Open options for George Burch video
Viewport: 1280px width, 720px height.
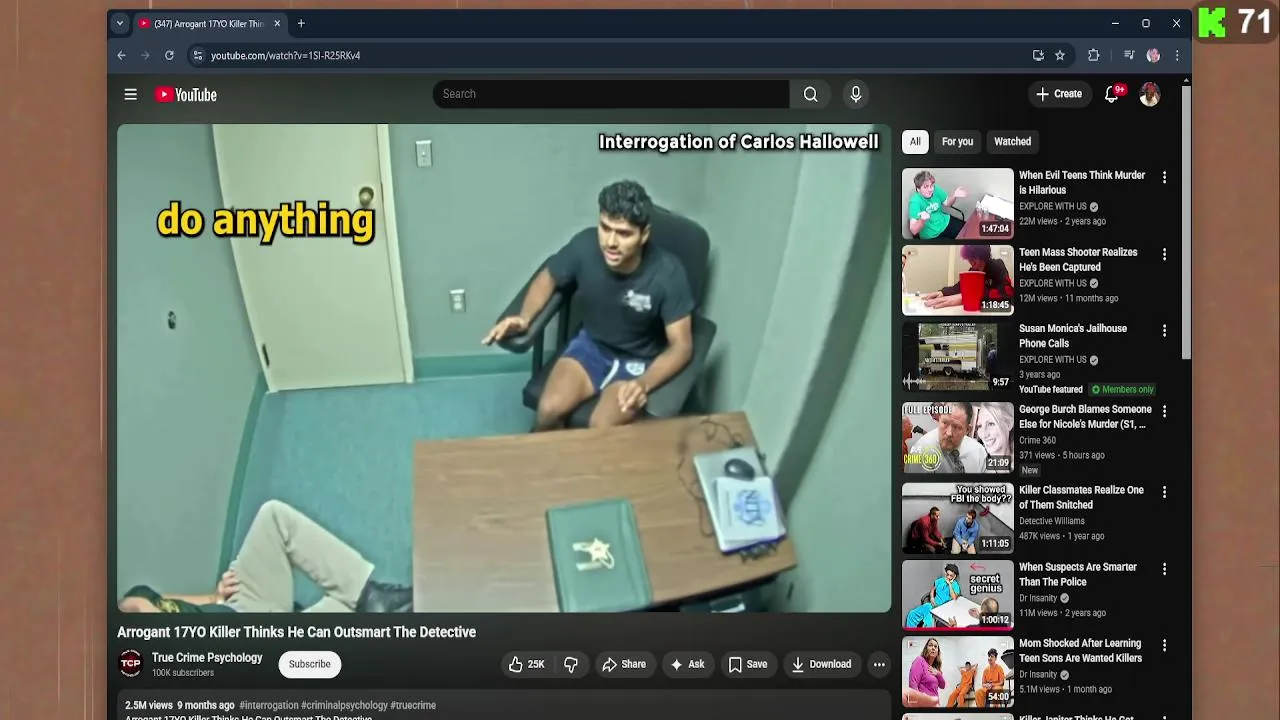point(1164,411)
